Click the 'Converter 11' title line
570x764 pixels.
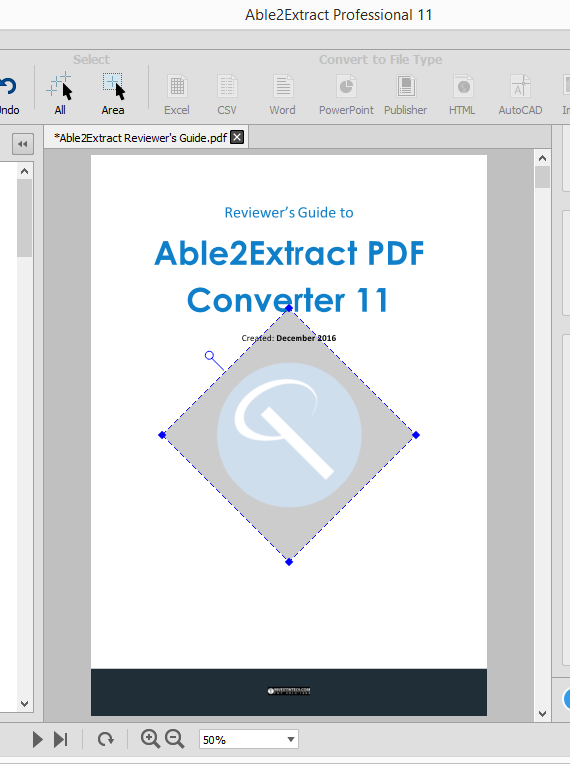tap(288, 300)
